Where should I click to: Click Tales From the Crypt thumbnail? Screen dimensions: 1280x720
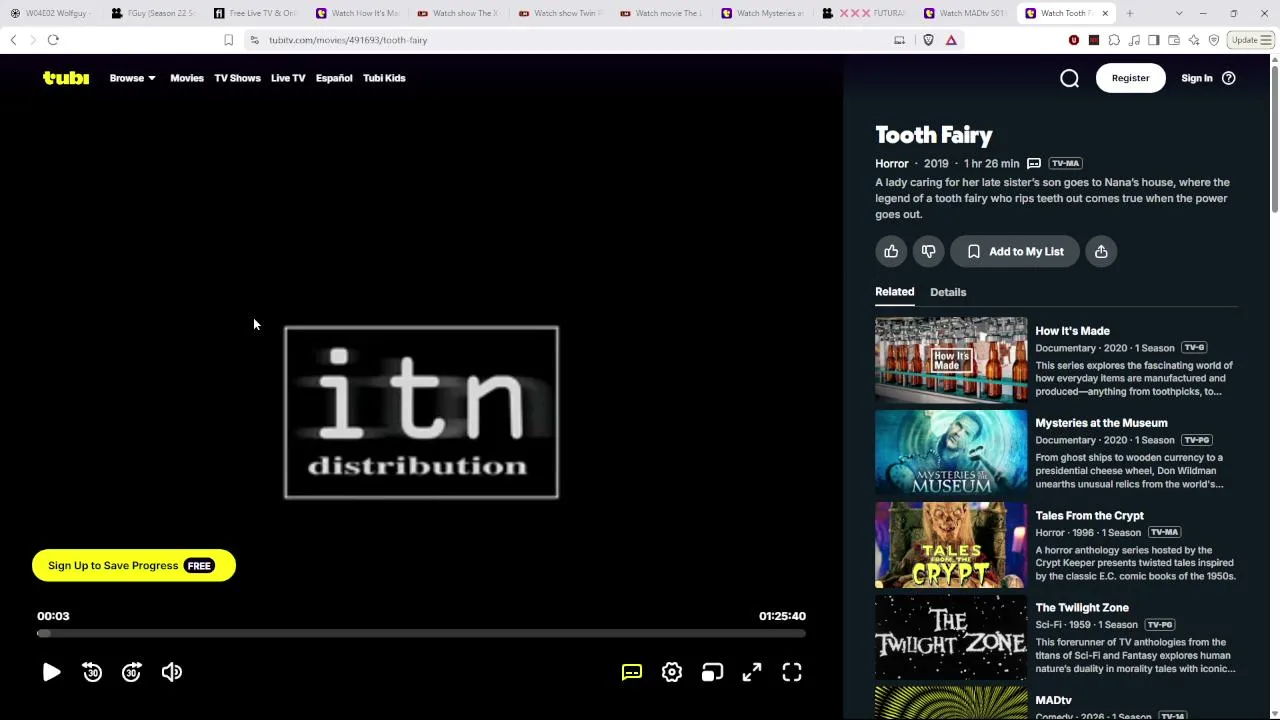click(x=951, y=545)
